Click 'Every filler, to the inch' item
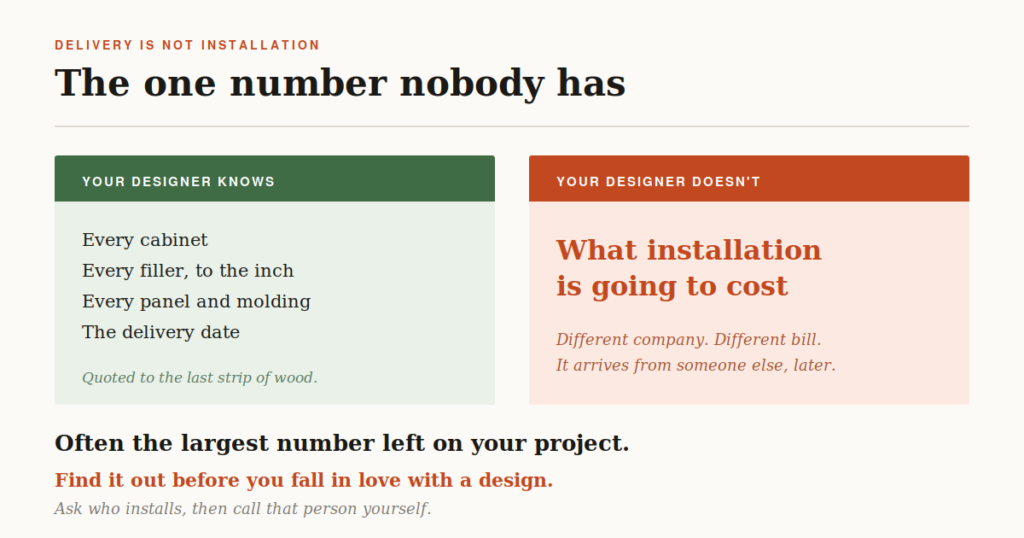 pyautogui.click(x=187, y=271)
